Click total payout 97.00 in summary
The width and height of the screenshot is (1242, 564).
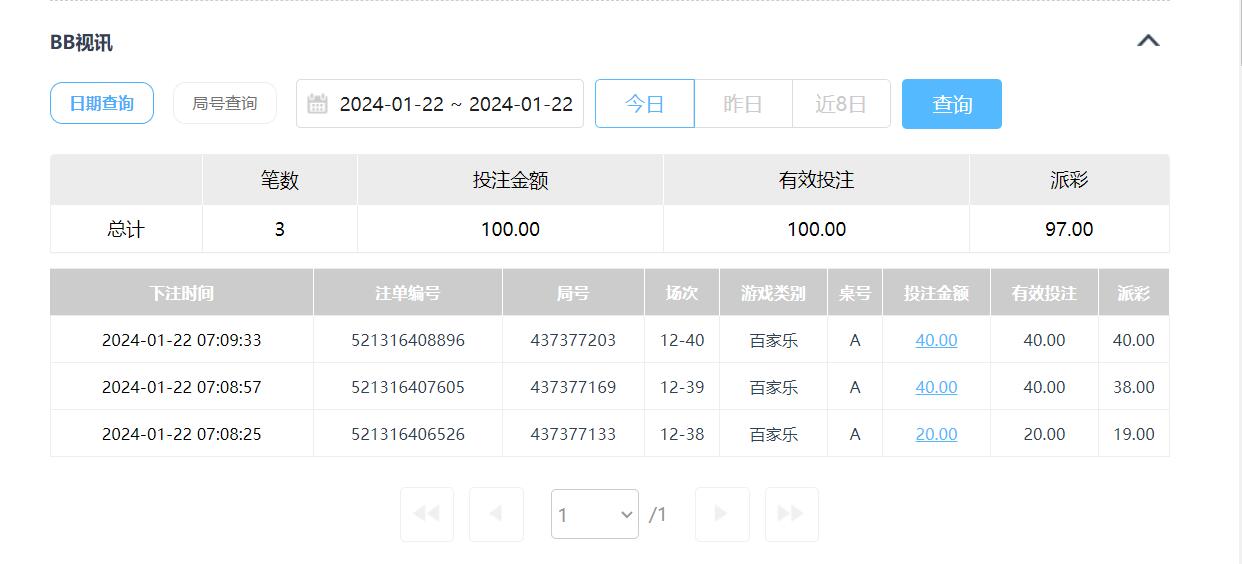point(1069,229)
